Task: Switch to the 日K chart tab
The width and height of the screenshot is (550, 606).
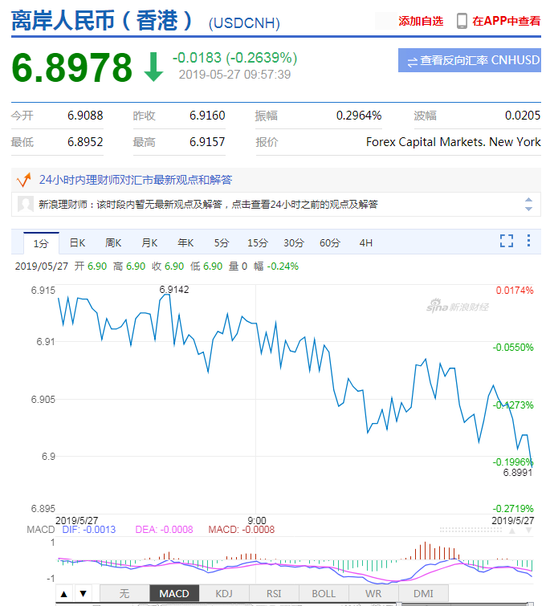Action: tap(77, 243)
